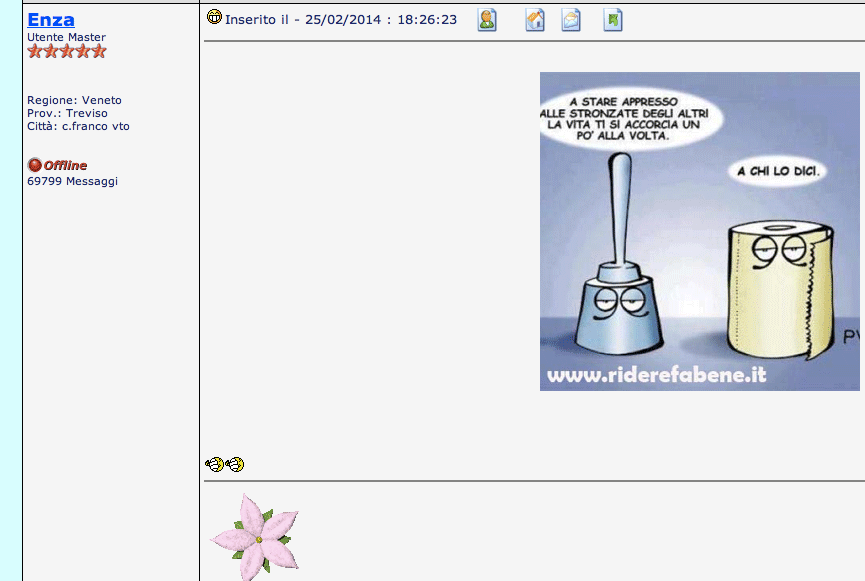The width and height of the screenshot is (865, 581).
Task: Click the '69799 Messaggi' post count
Action: (72, 182)
